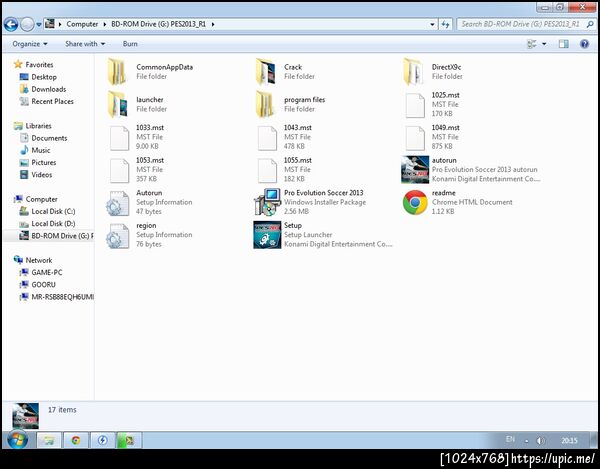Click the lightning bolt taskbar icon
This screenshot has width=600, height=469.
[x=102, y=440]
